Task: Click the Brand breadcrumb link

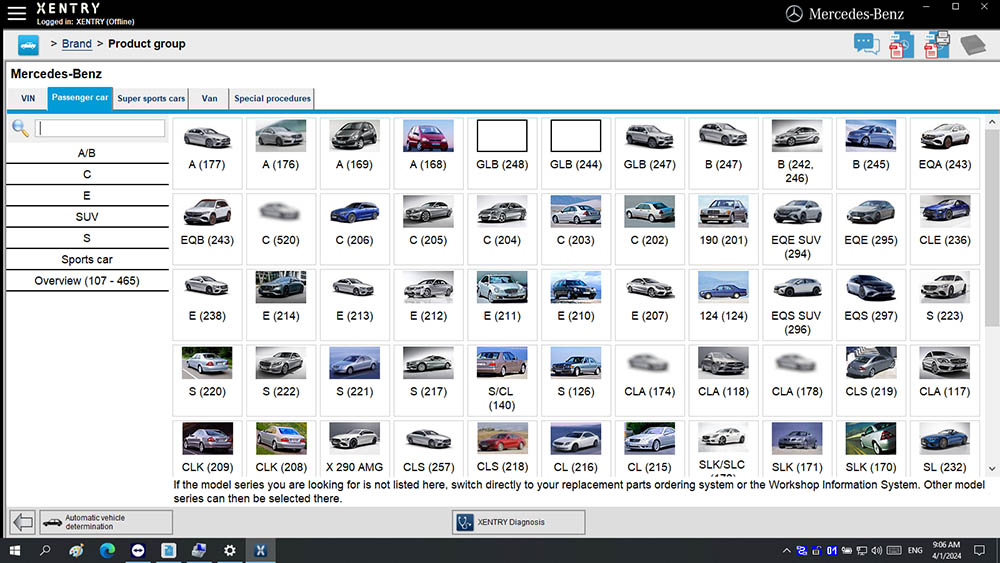Action: 77,44
